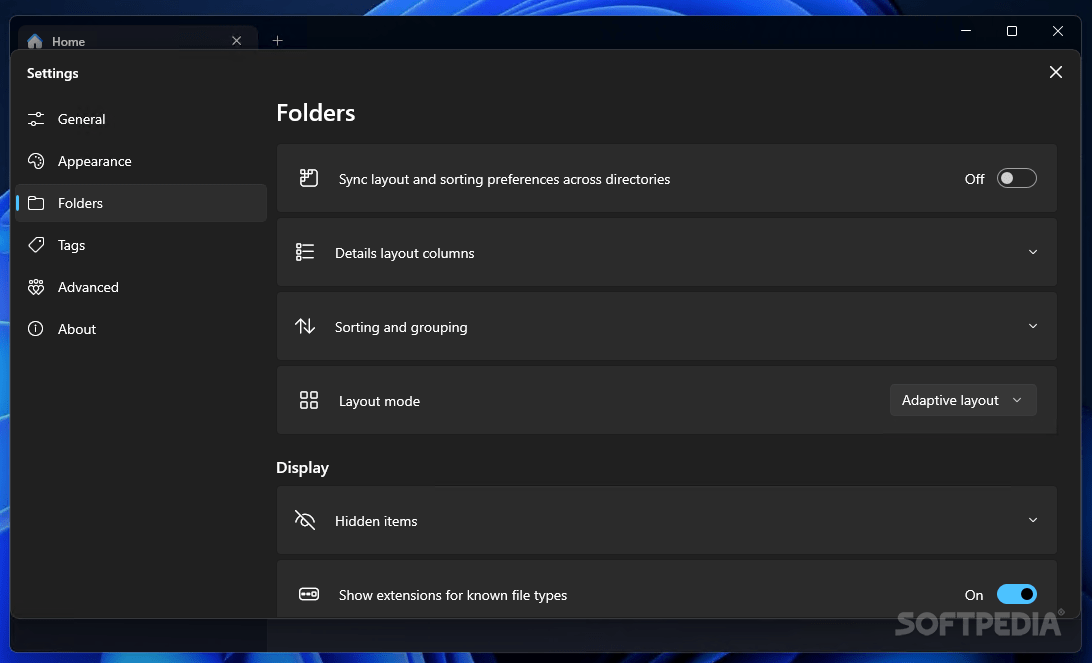The width and height of the screenshot is (1092, 663).
Task: Click the Tags label icon
Action: pos(36,245)
